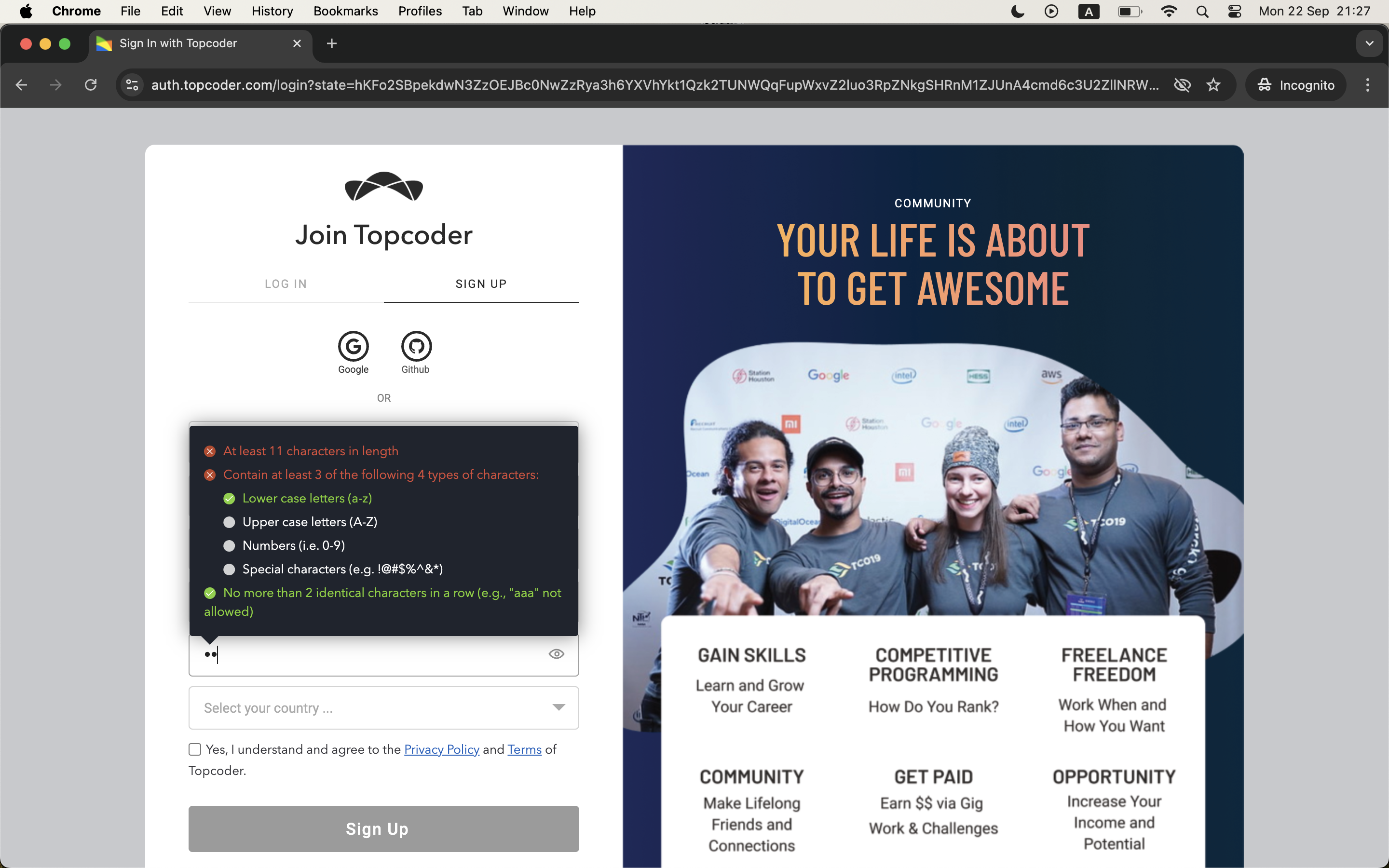Show password with the eye toggle
The height and width of the screenshot is (868, 1389).
click(x=556, y=654)
